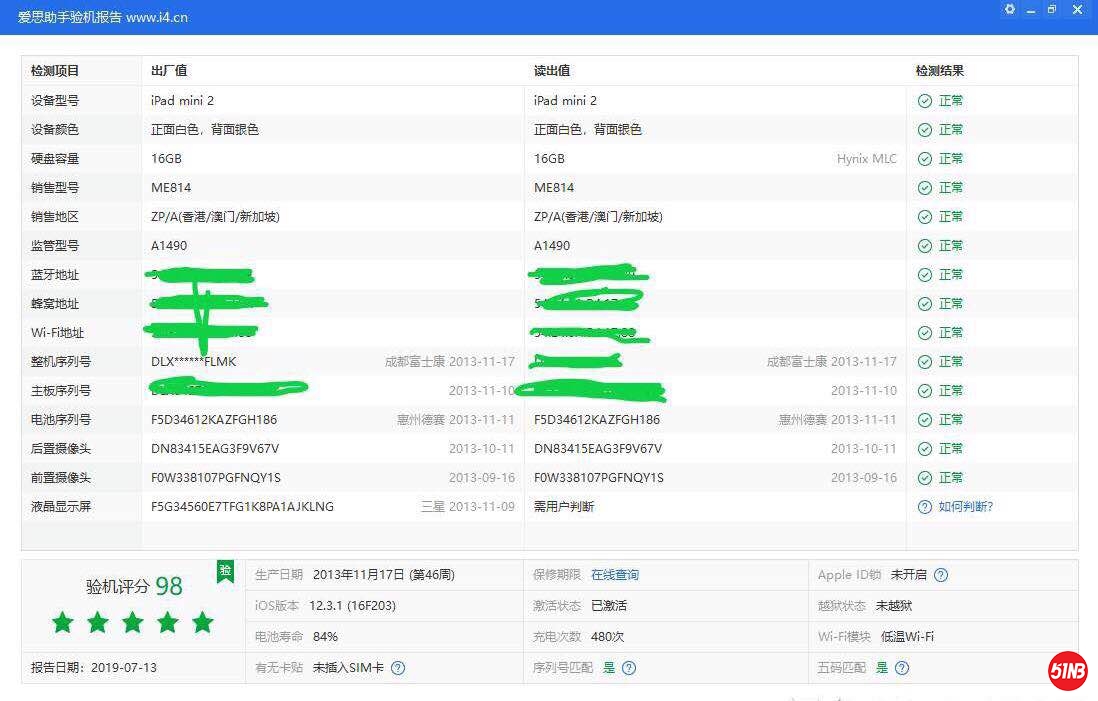
Task: Open 在线查询 warranty lookup link
Action: pos(614,575)
